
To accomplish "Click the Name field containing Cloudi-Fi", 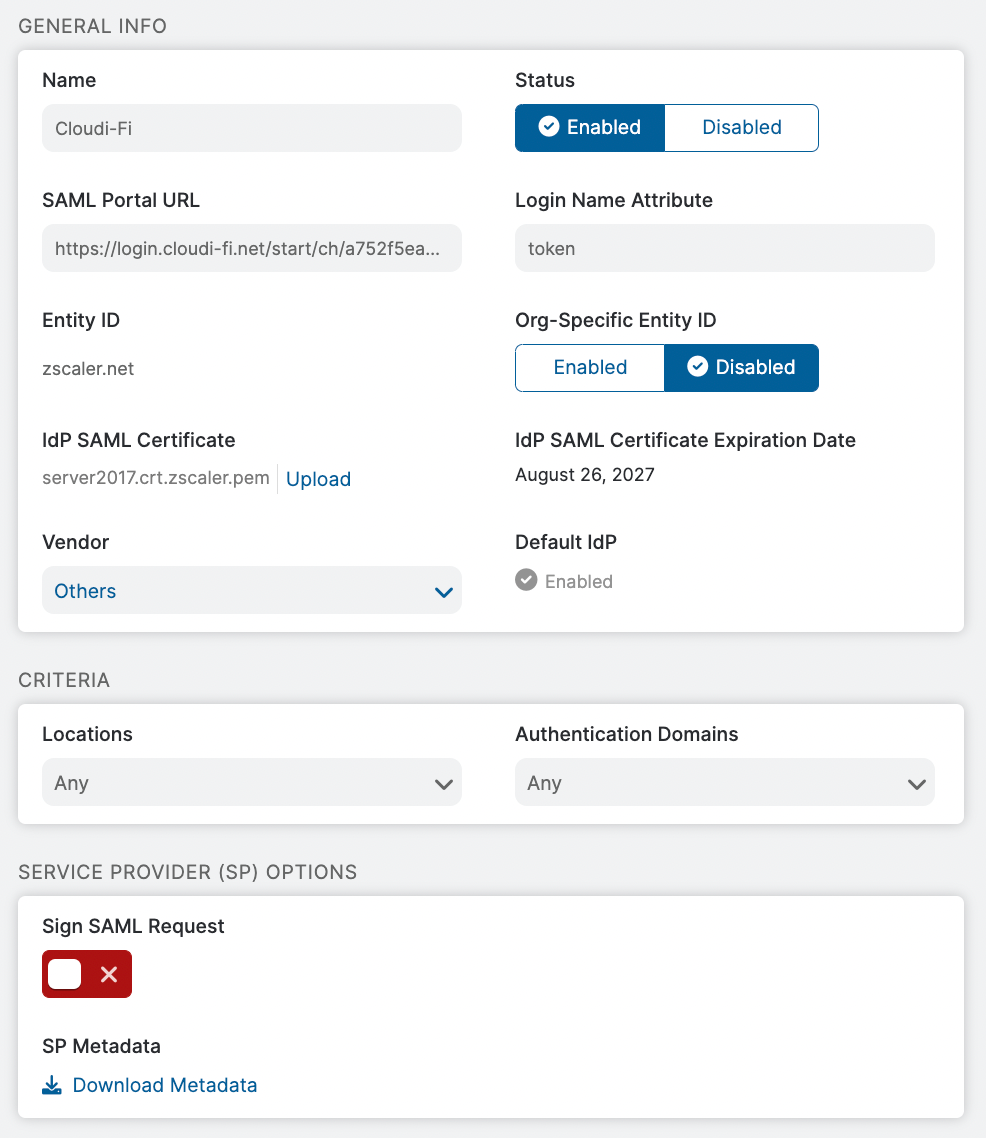I will pyautogui.click(x=252, y=128).
